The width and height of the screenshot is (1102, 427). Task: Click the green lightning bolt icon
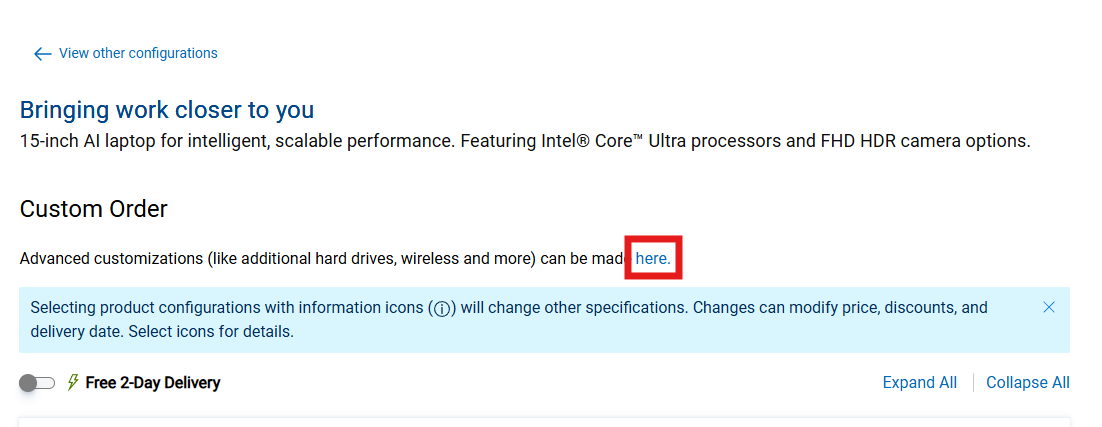(72, 382)
